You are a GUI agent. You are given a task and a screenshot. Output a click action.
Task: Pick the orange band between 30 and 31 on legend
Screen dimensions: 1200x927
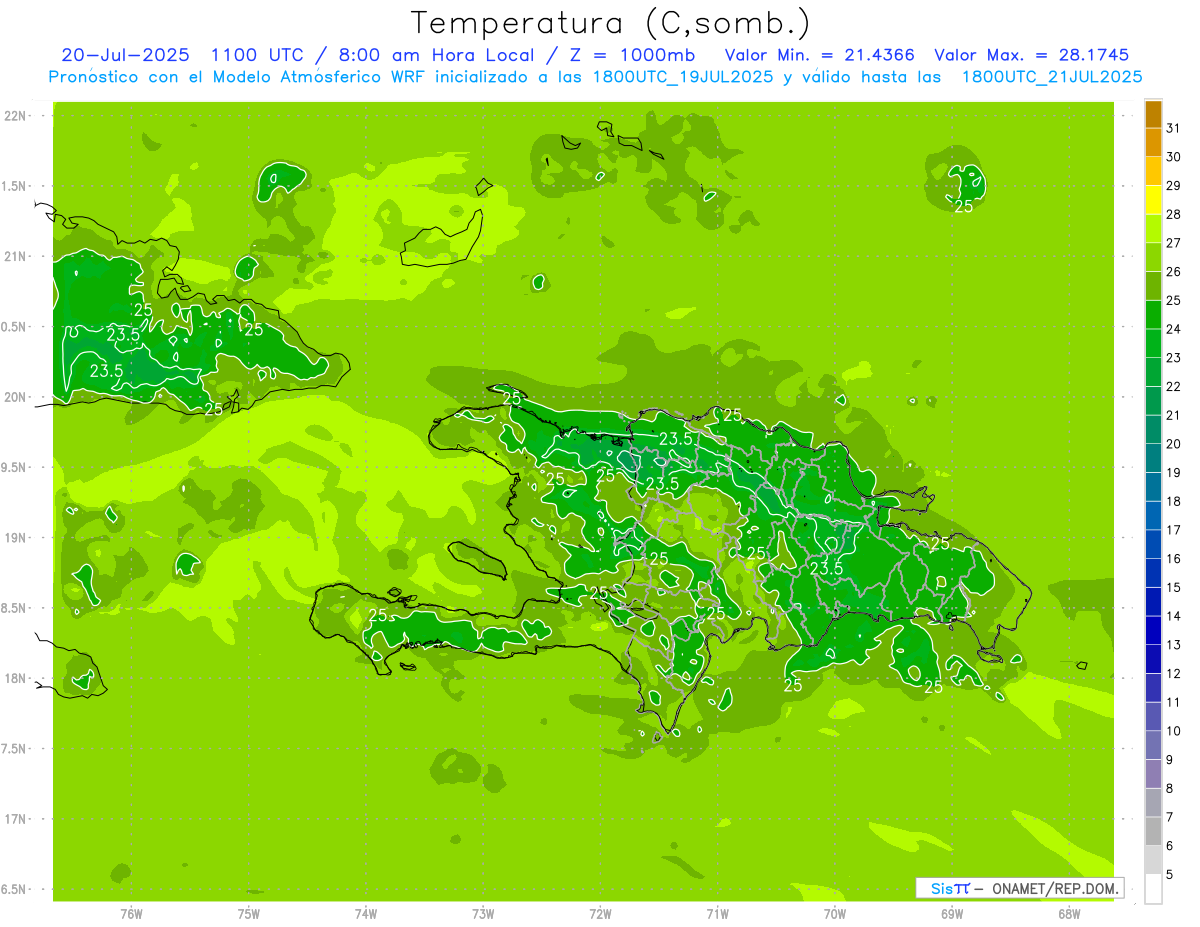pos(1153,143)
